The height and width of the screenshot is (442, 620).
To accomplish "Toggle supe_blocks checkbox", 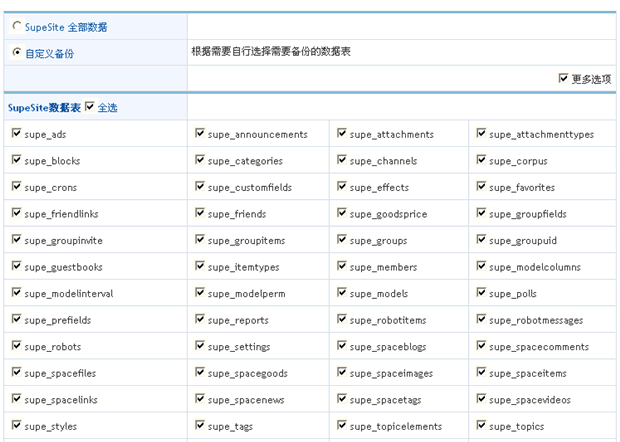I will pos(16,159).
